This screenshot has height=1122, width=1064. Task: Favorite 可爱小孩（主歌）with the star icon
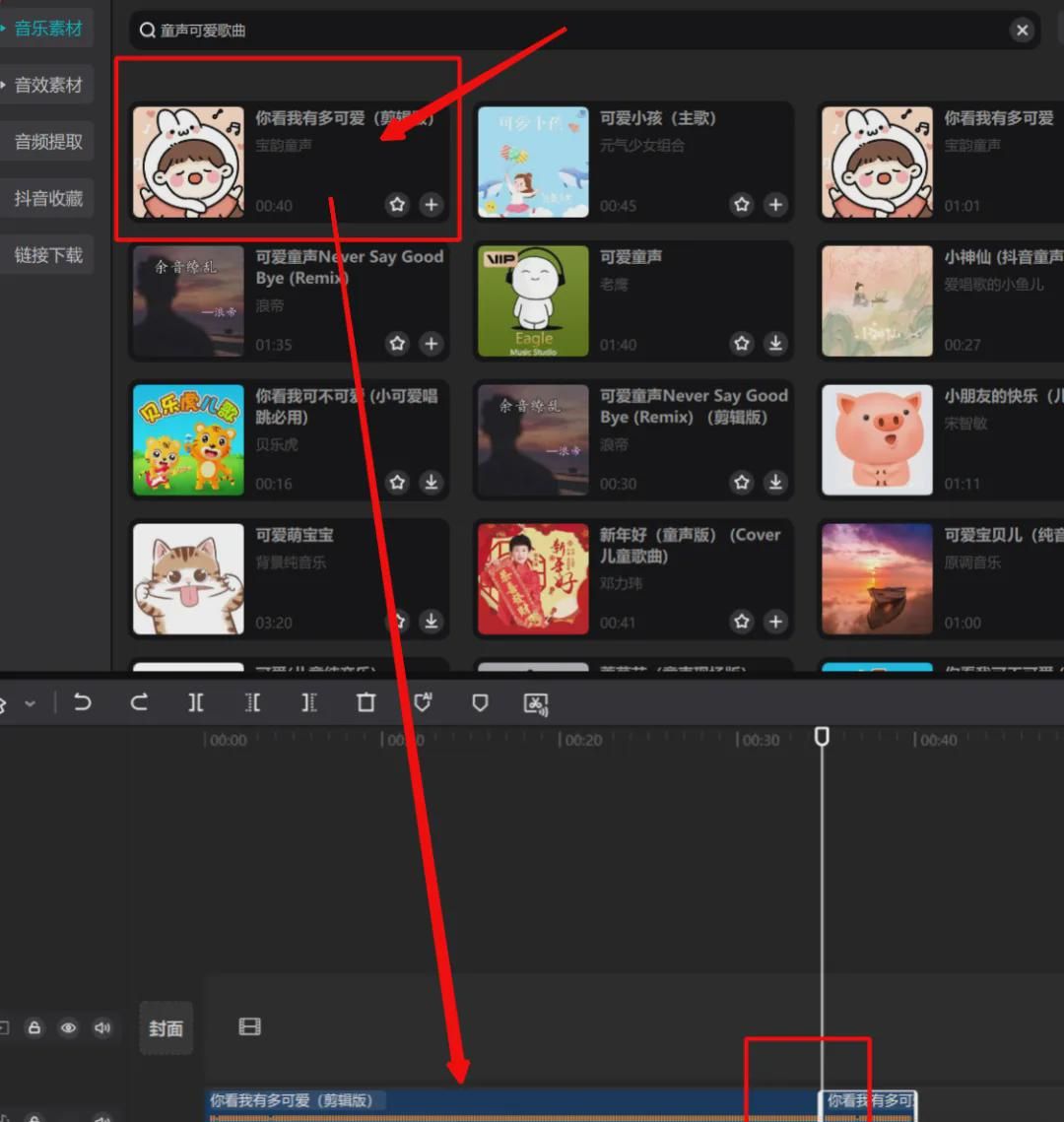pos(741,205)
